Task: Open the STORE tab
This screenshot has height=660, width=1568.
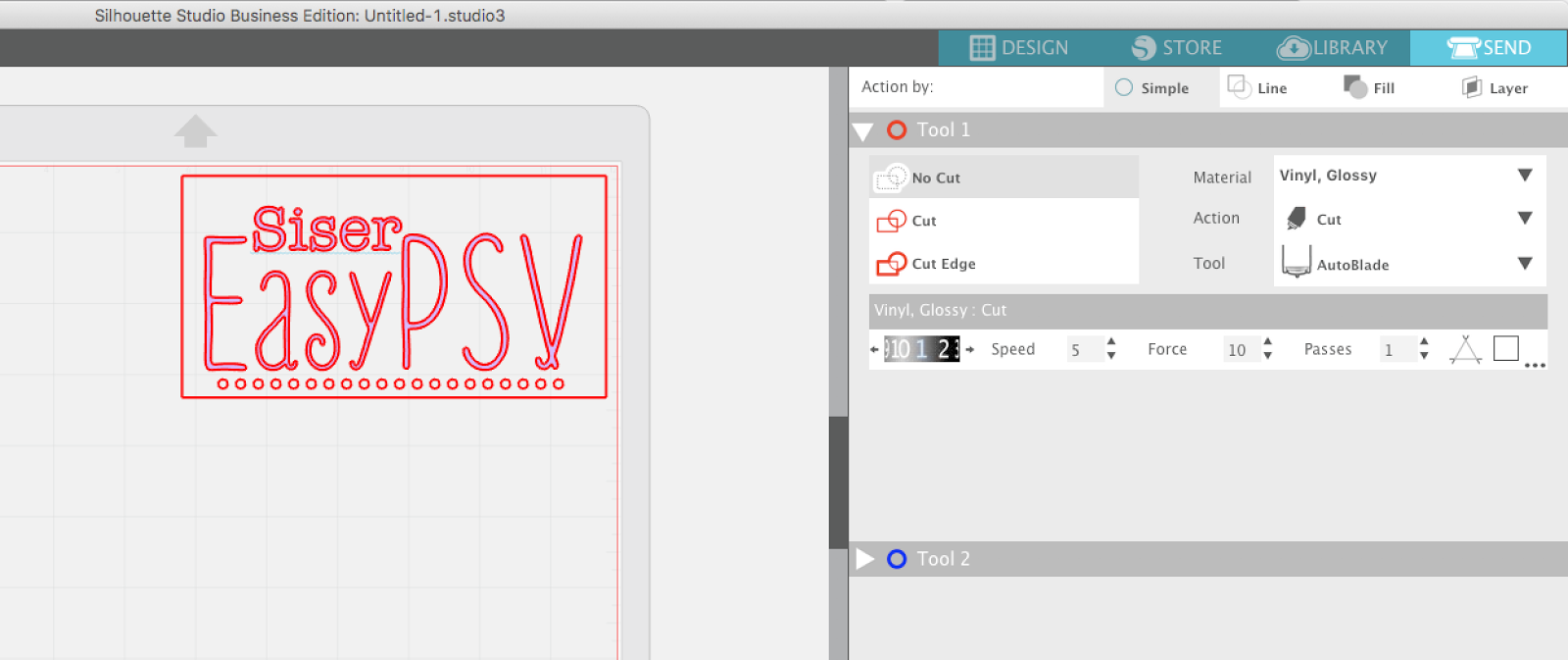Action: pyautogui.click(x=1177, y=47)
